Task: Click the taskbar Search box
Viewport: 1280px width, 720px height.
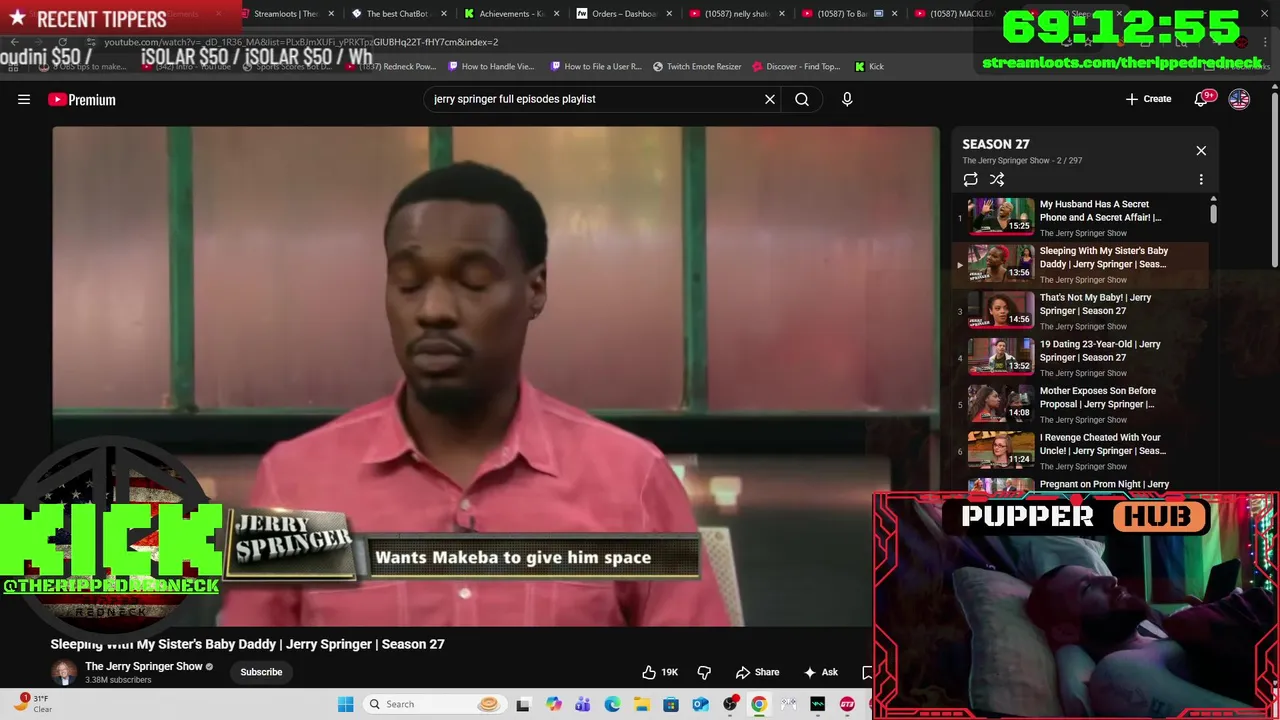Action: tap(433, 704)
